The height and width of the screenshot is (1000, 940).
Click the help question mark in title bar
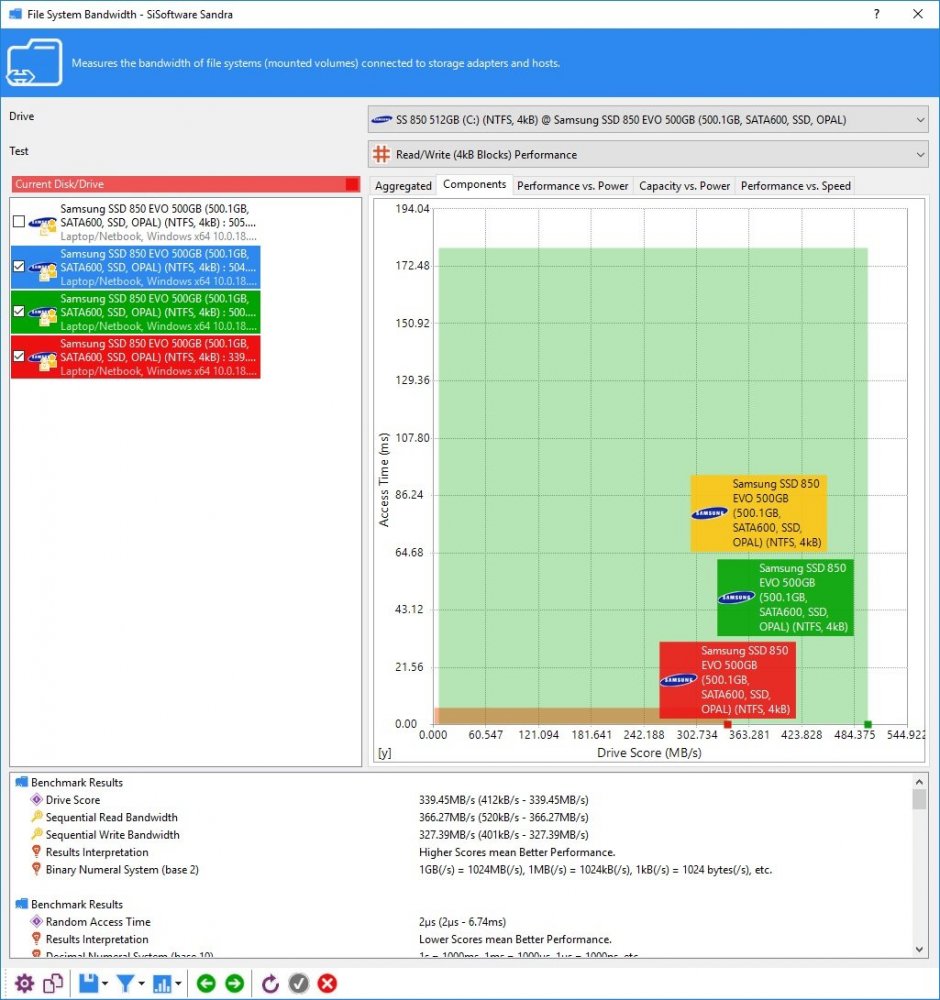click(877, 14)
